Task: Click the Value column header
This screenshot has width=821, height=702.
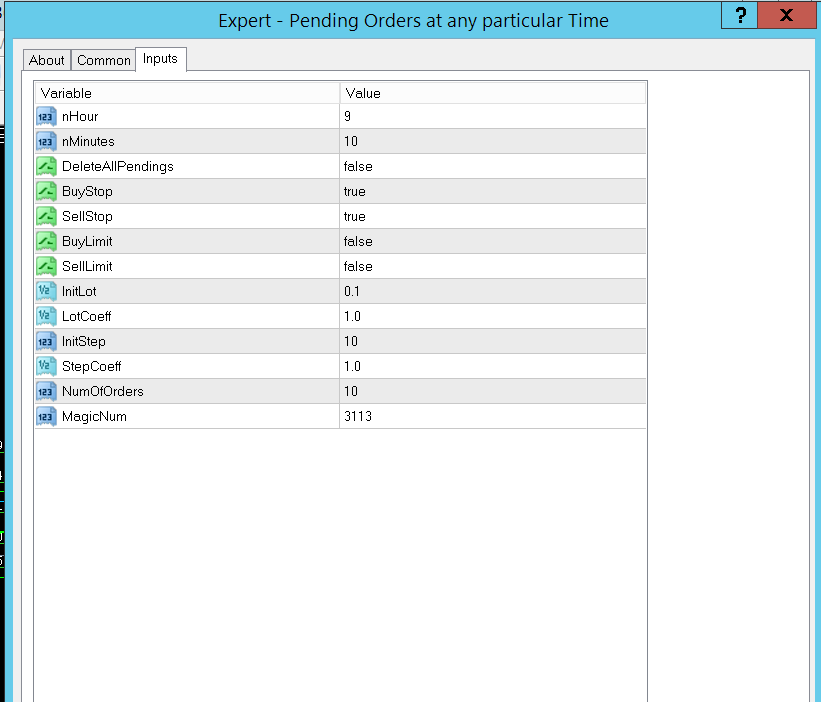Action: [493, 93]
